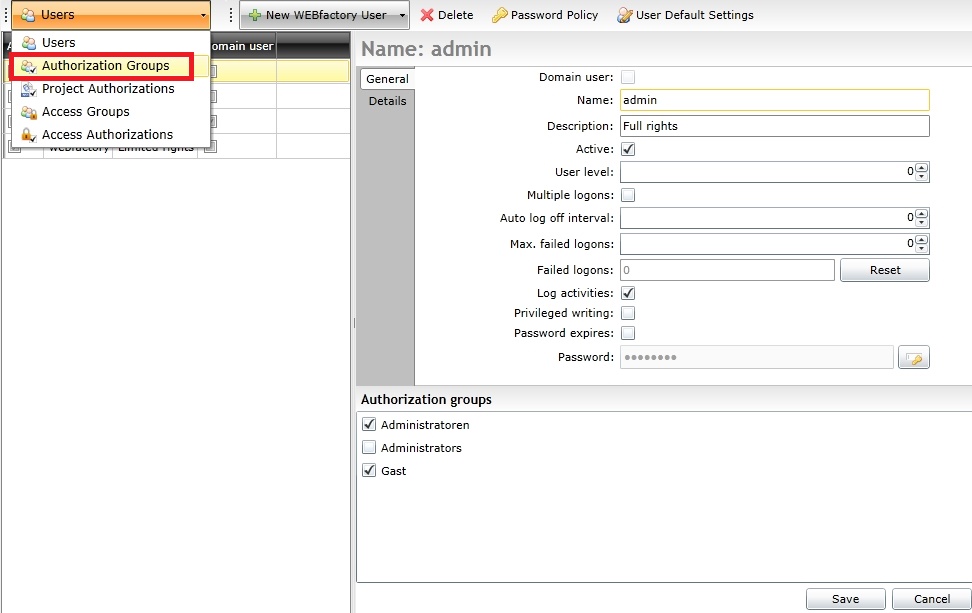972x613 pixels.
Task: Click the Delete red X icon
Action: click(x=427, y=15)
